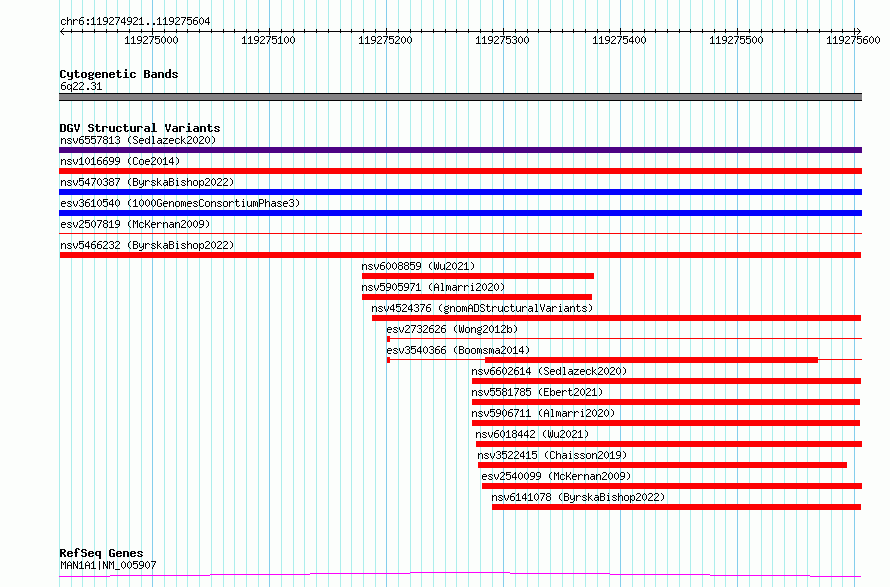Select the red esv2540099 variant bar

point(672,486)
